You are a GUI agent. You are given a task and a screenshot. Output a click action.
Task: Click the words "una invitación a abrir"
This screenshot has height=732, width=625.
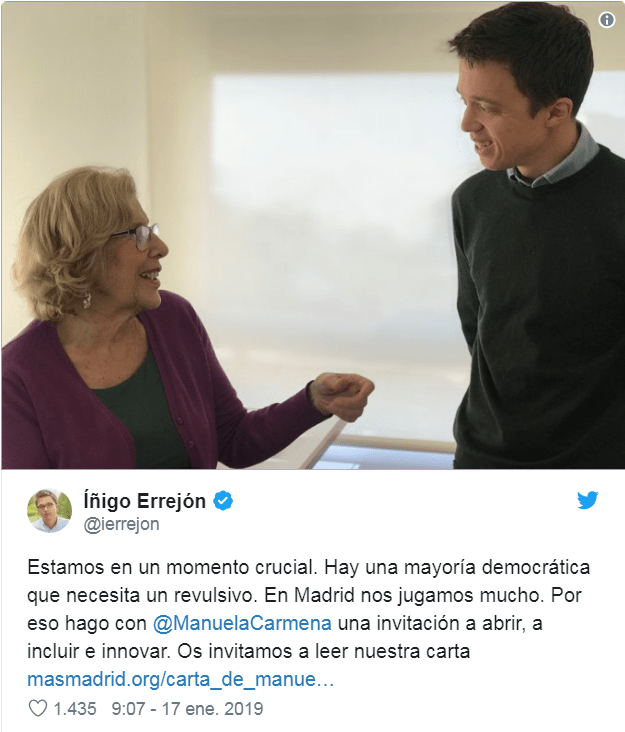pos(429,623)
